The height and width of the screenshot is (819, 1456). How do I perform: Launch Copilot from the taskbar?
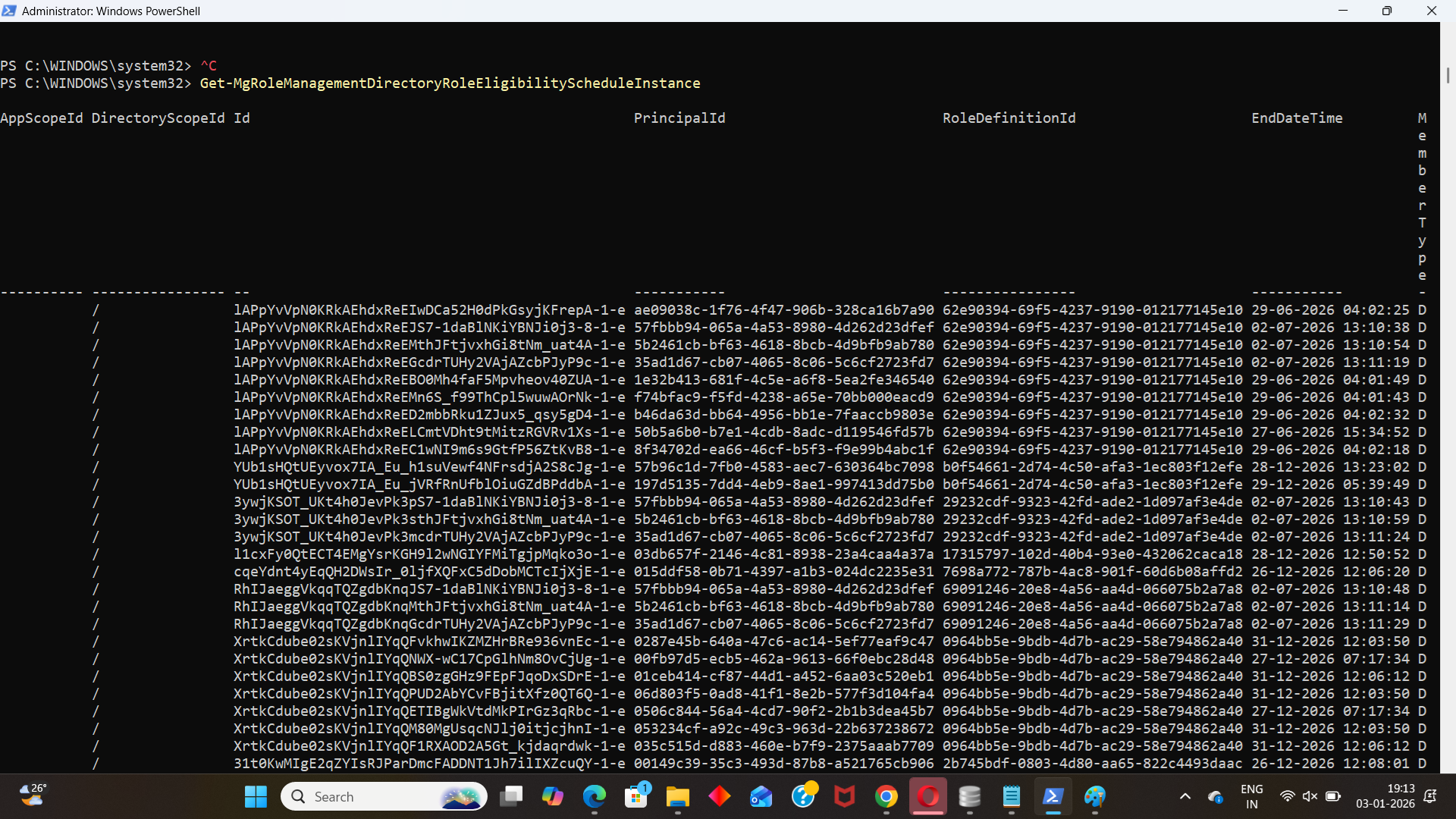[553, 796]
